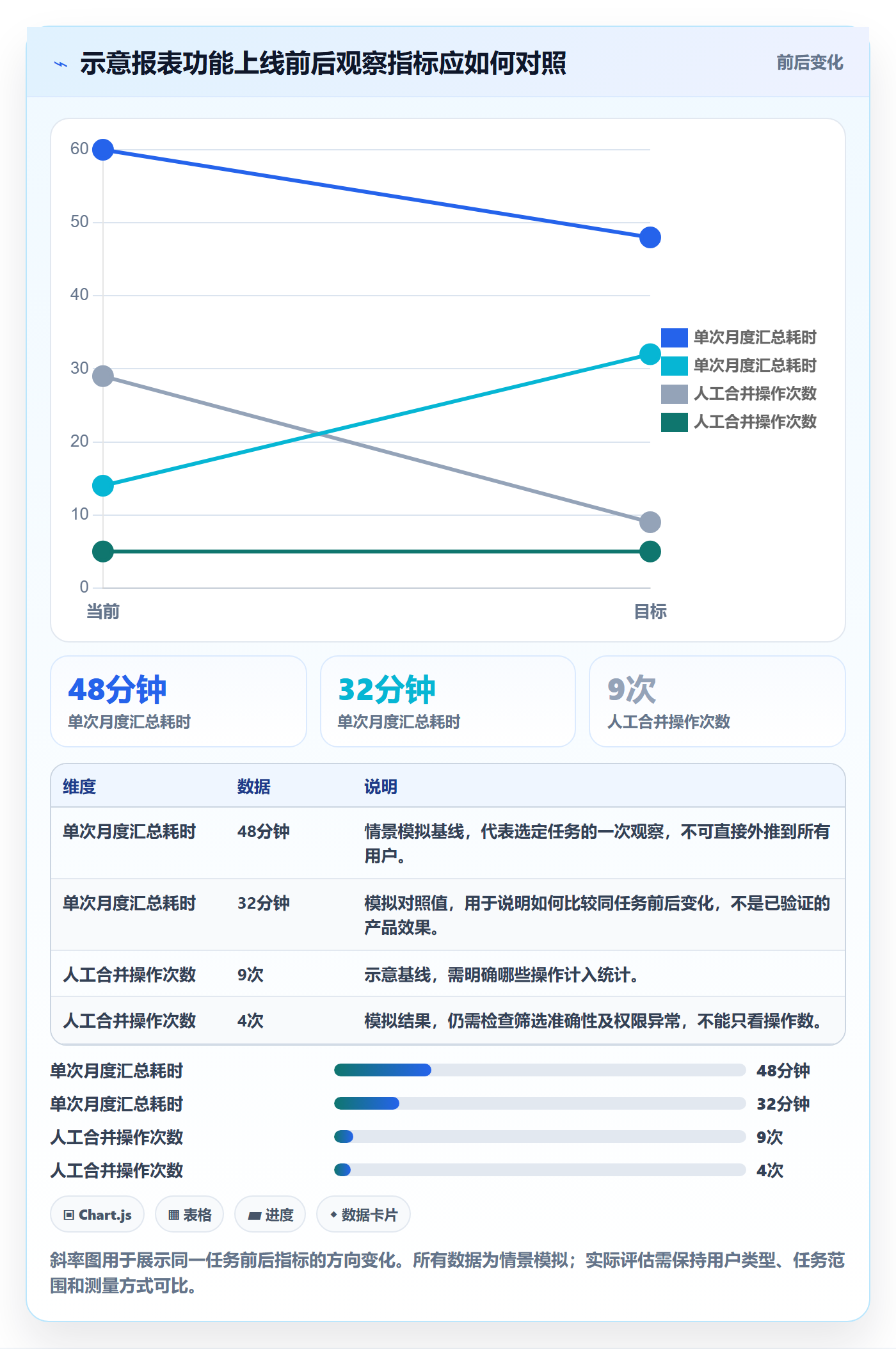Select the 前后变化 label in the header
The height and width of the screenshot is (1349, 896).
[810, 62]
